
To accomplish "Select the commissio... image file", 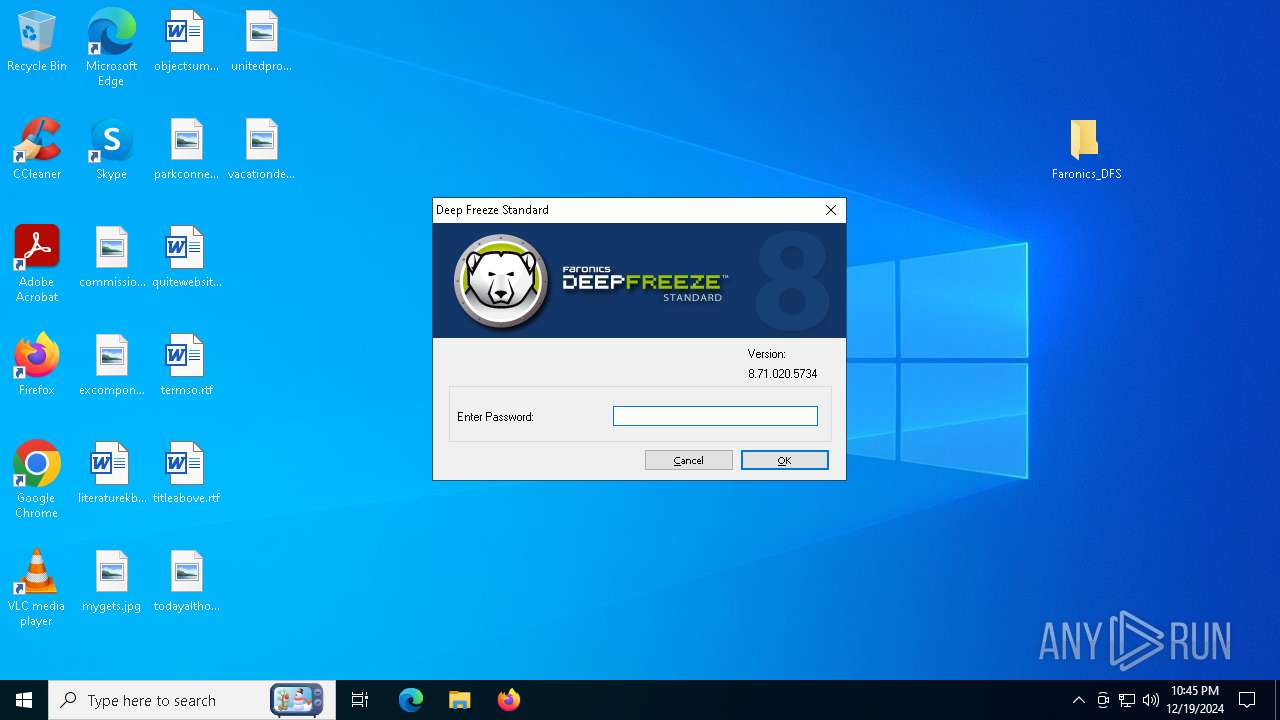I will (112, 258).
